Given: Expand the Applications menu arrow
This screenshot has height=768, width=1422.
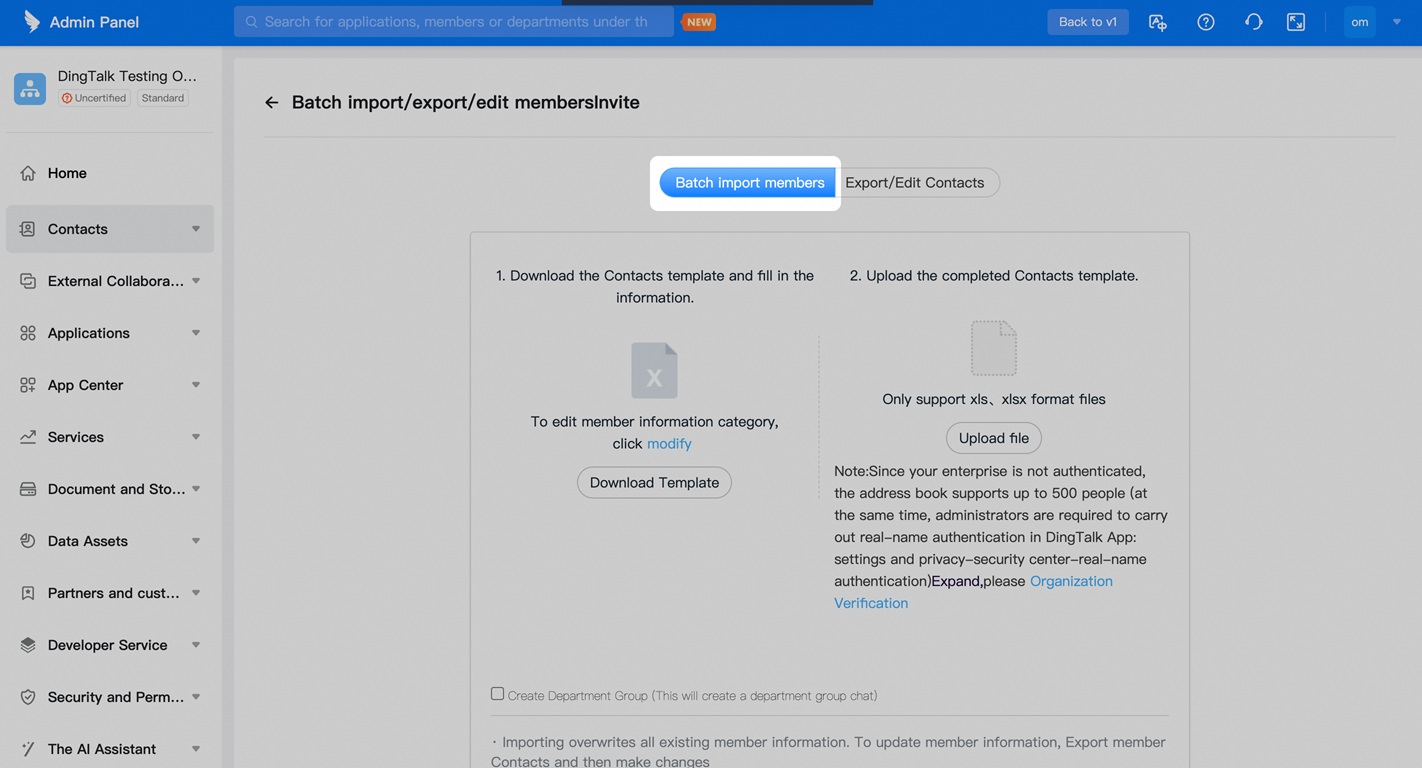Looking at the screenshot, I should point(196,333).
